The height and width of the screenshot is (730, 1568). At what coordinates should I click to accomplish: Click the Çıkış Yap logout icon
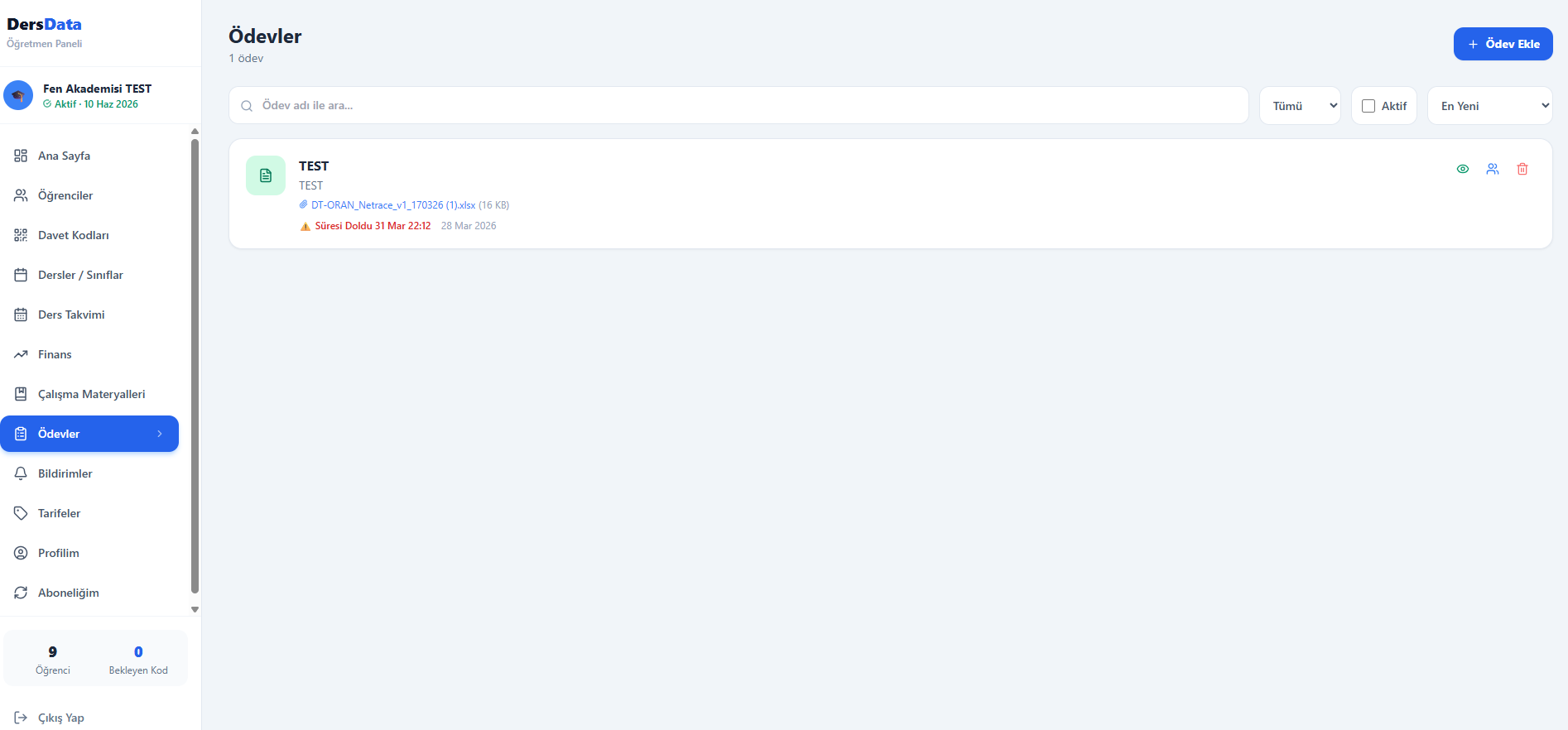21,718
